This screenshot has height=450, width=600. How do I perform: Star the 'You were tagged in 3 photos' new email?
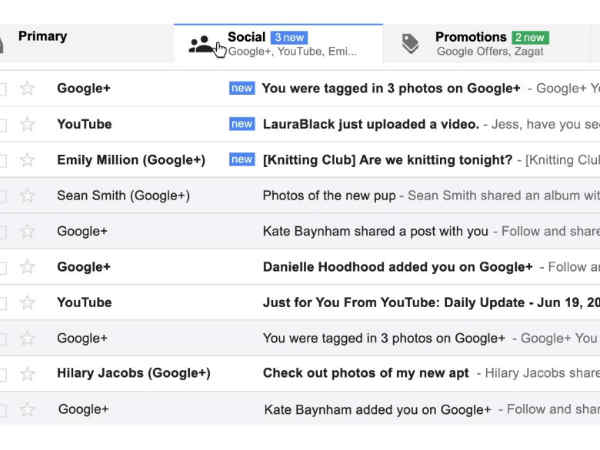pos(27,88)
